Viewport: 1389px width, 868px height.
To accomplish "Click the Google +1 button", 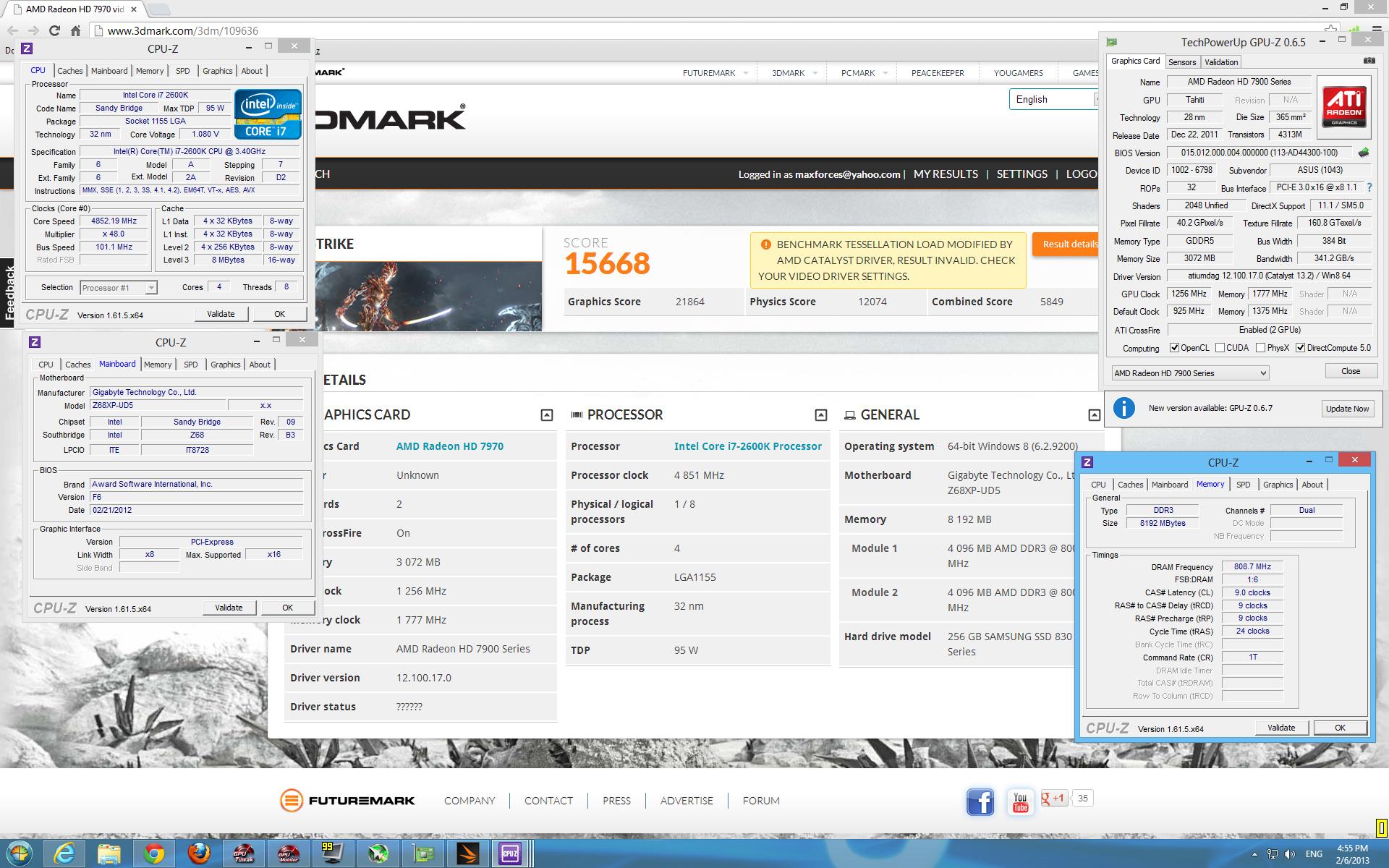I will coord(1053,799).
